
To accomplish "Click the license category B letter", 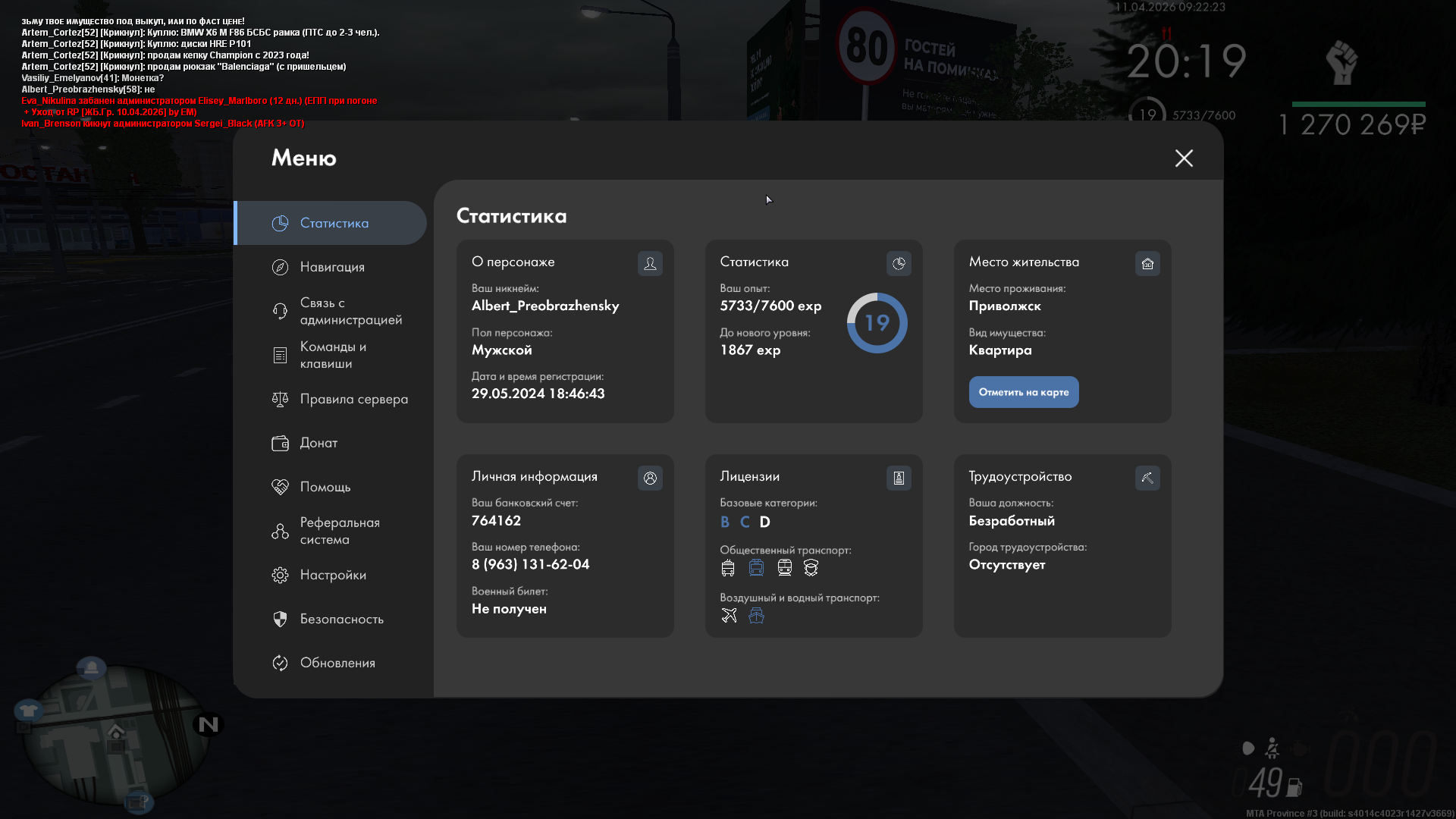I will click(x=725, y=522).
